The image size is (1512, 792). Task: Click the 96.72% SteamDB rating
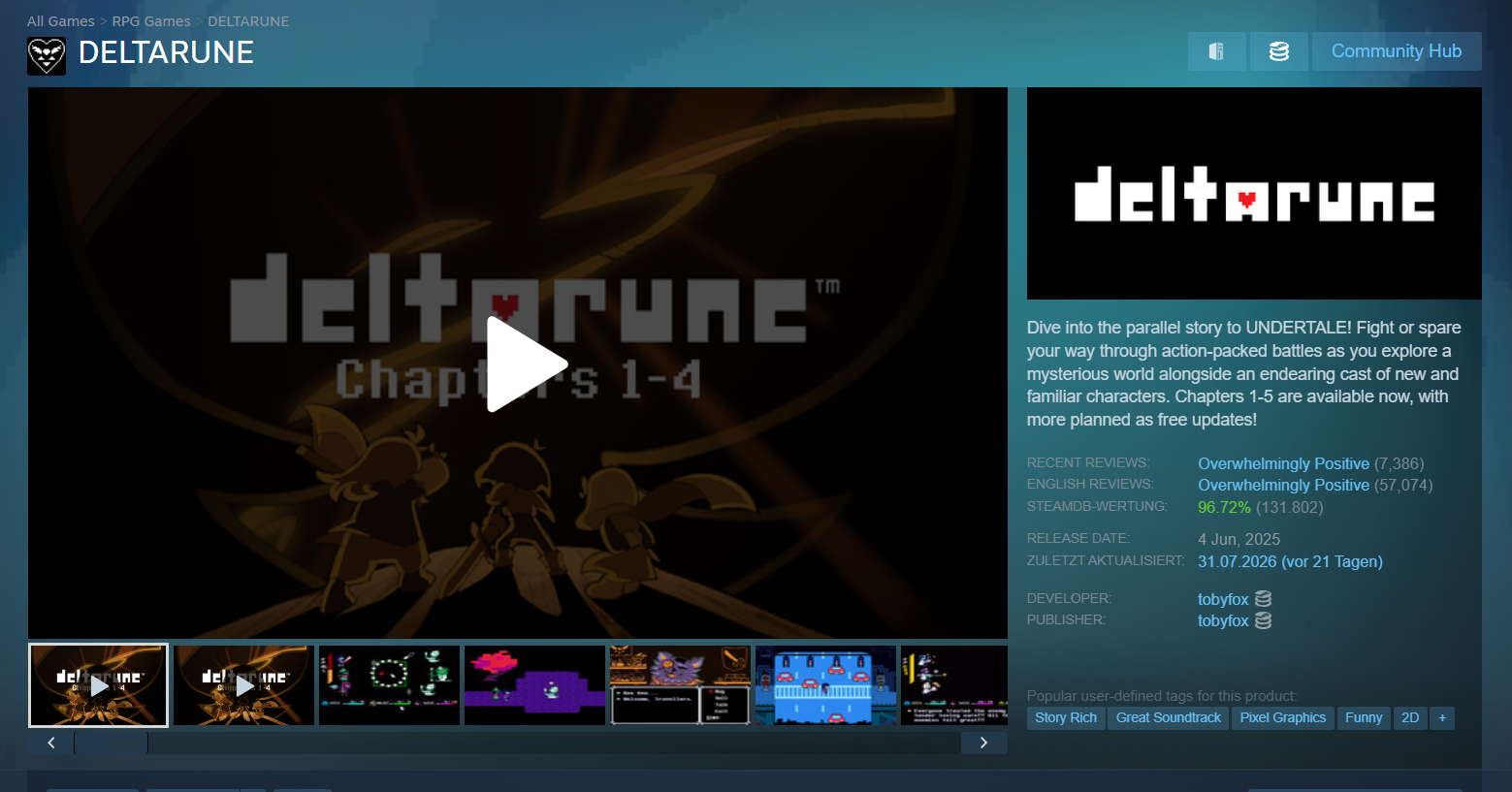point(1224,507)
